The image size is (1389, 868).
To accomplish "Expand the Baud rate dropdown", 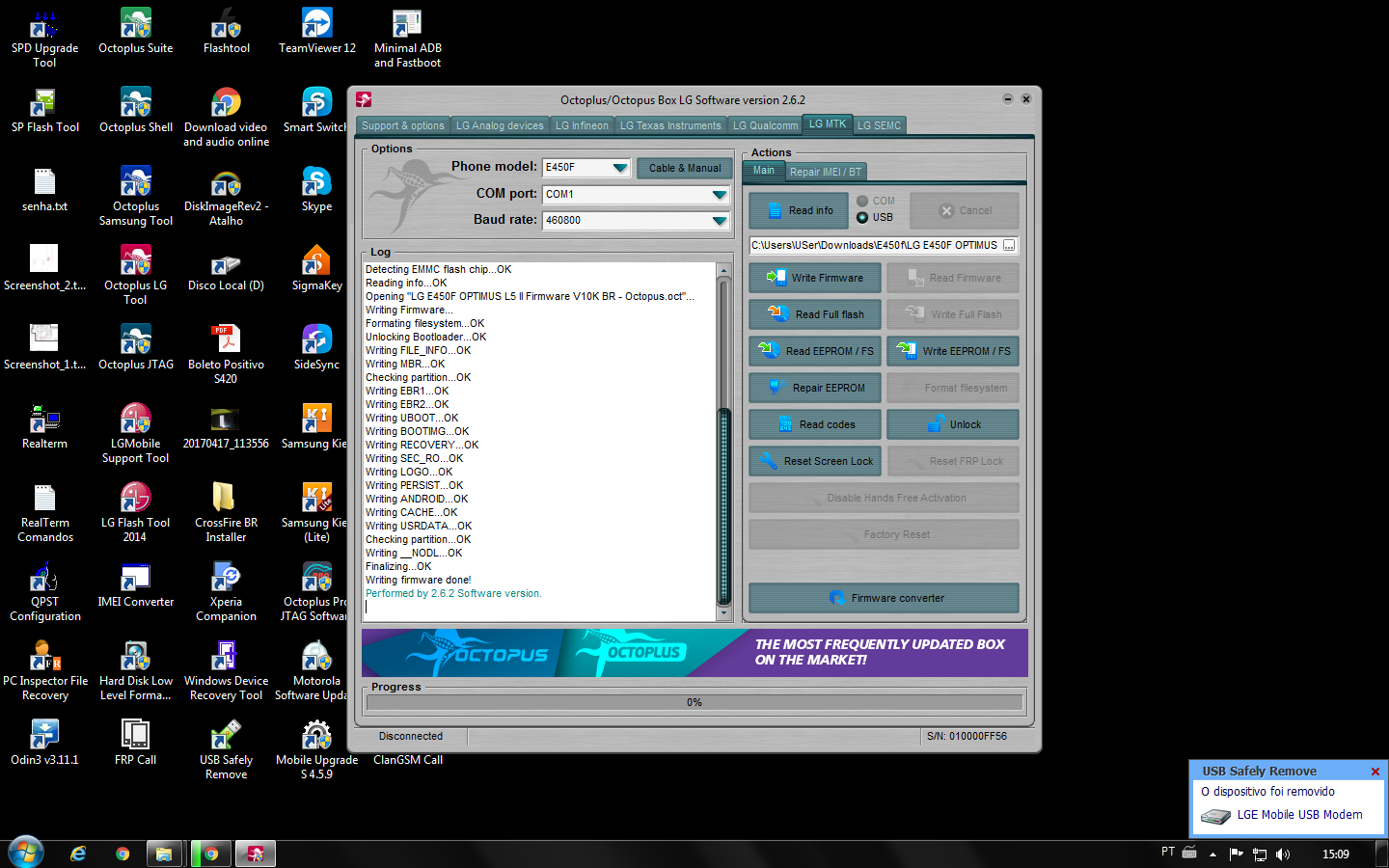I will pyautogui.click(x=719, y=221).
